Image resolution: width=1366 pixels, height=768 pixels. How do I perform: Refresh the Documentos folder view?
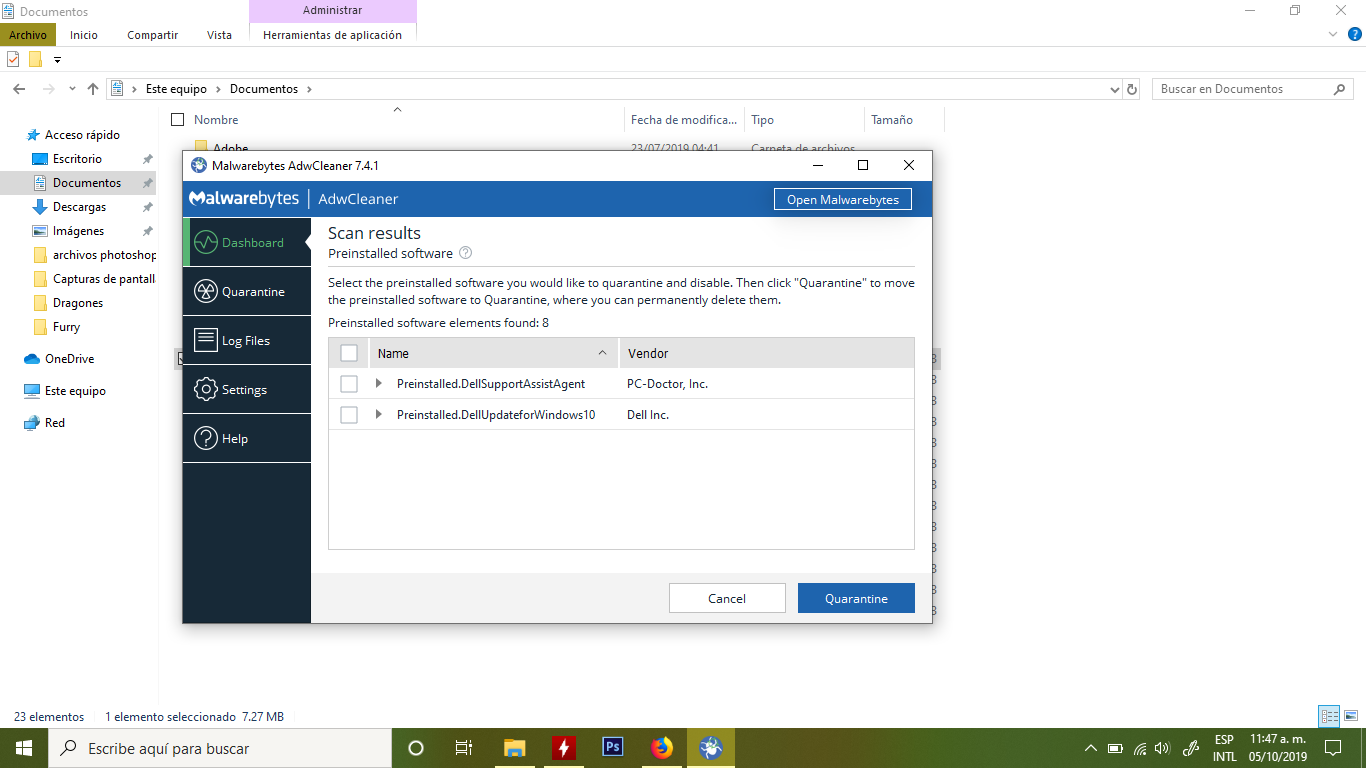[1132, 89]
